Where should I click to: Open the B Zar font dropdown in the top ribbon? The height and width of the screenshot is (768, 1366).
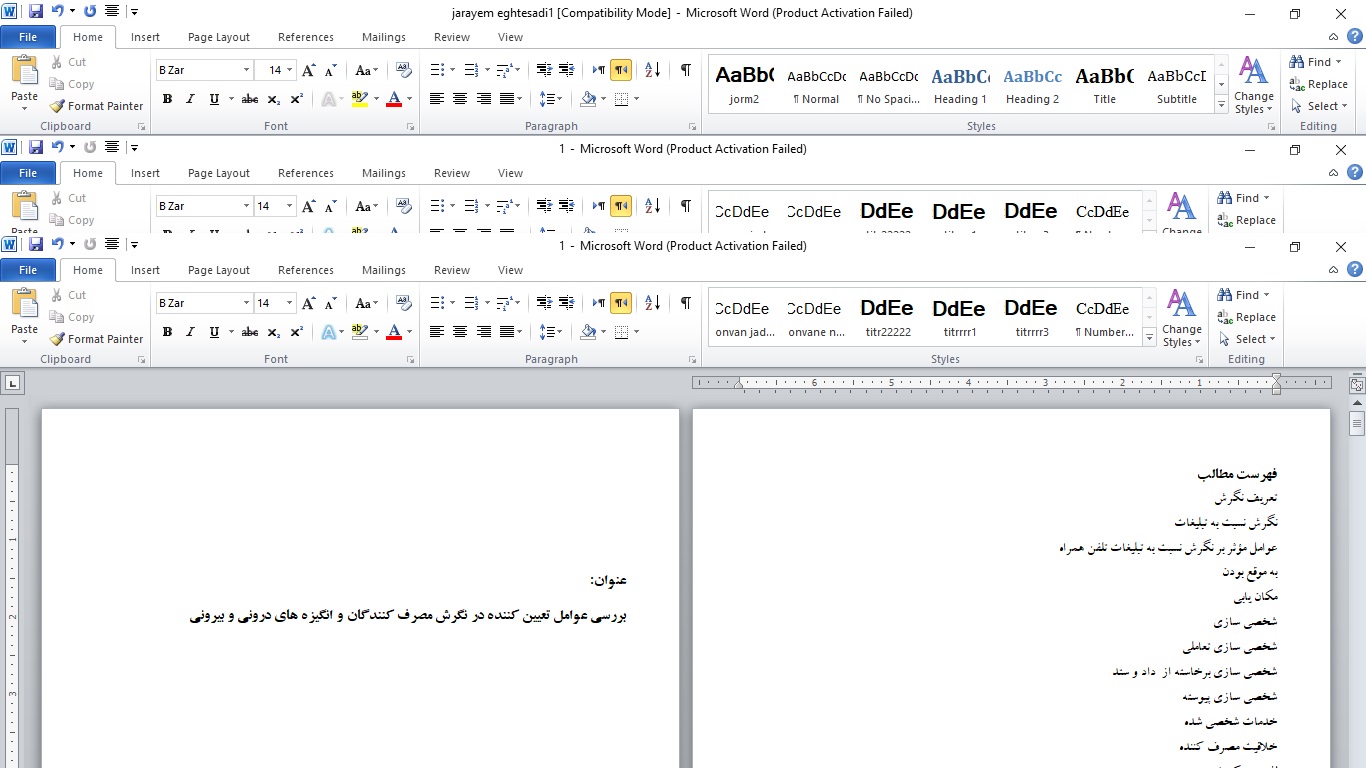[246, 70]
